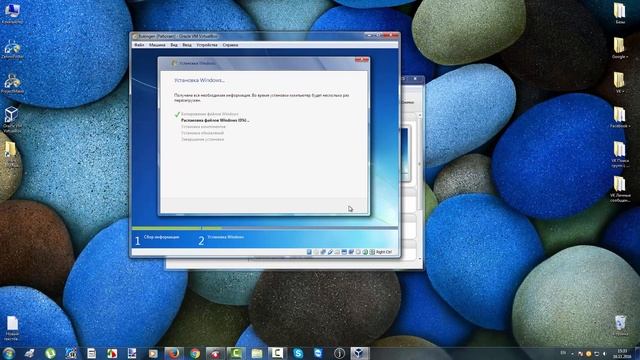This screenshot has width=640, height=360.
Task: Click the display icon in VM status bar
Action: (x=344, y=252)
